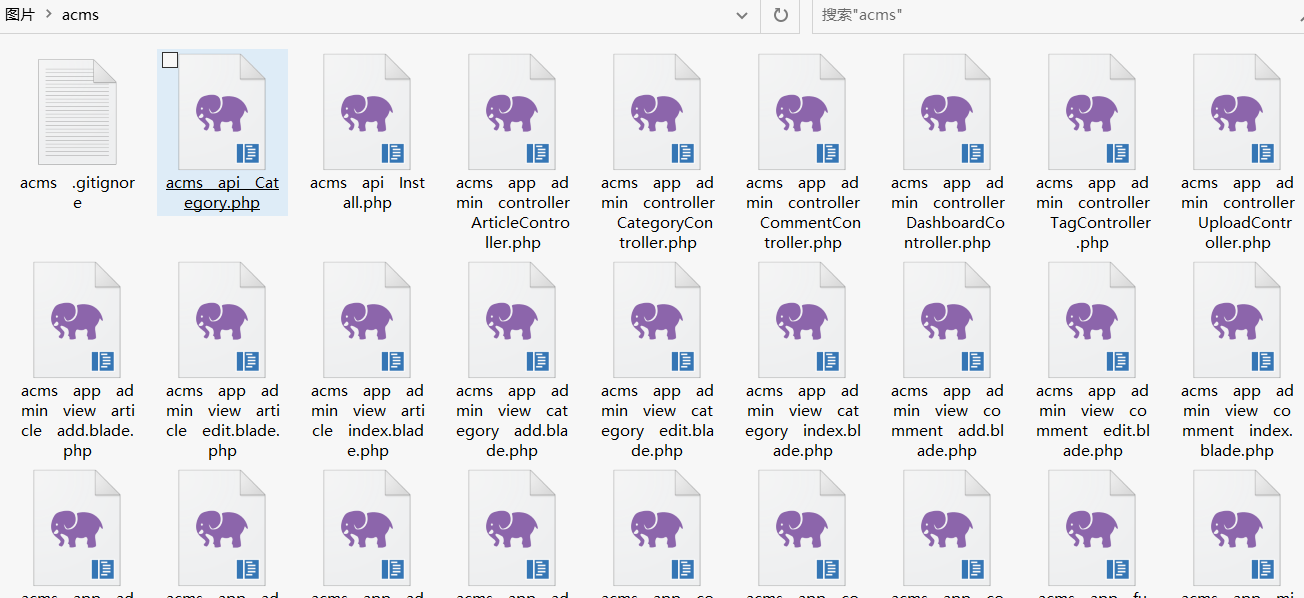Select the comment edit.blade.php file icon
The height and width of the screenshot is (598, 1304).
pos(1092,319)
